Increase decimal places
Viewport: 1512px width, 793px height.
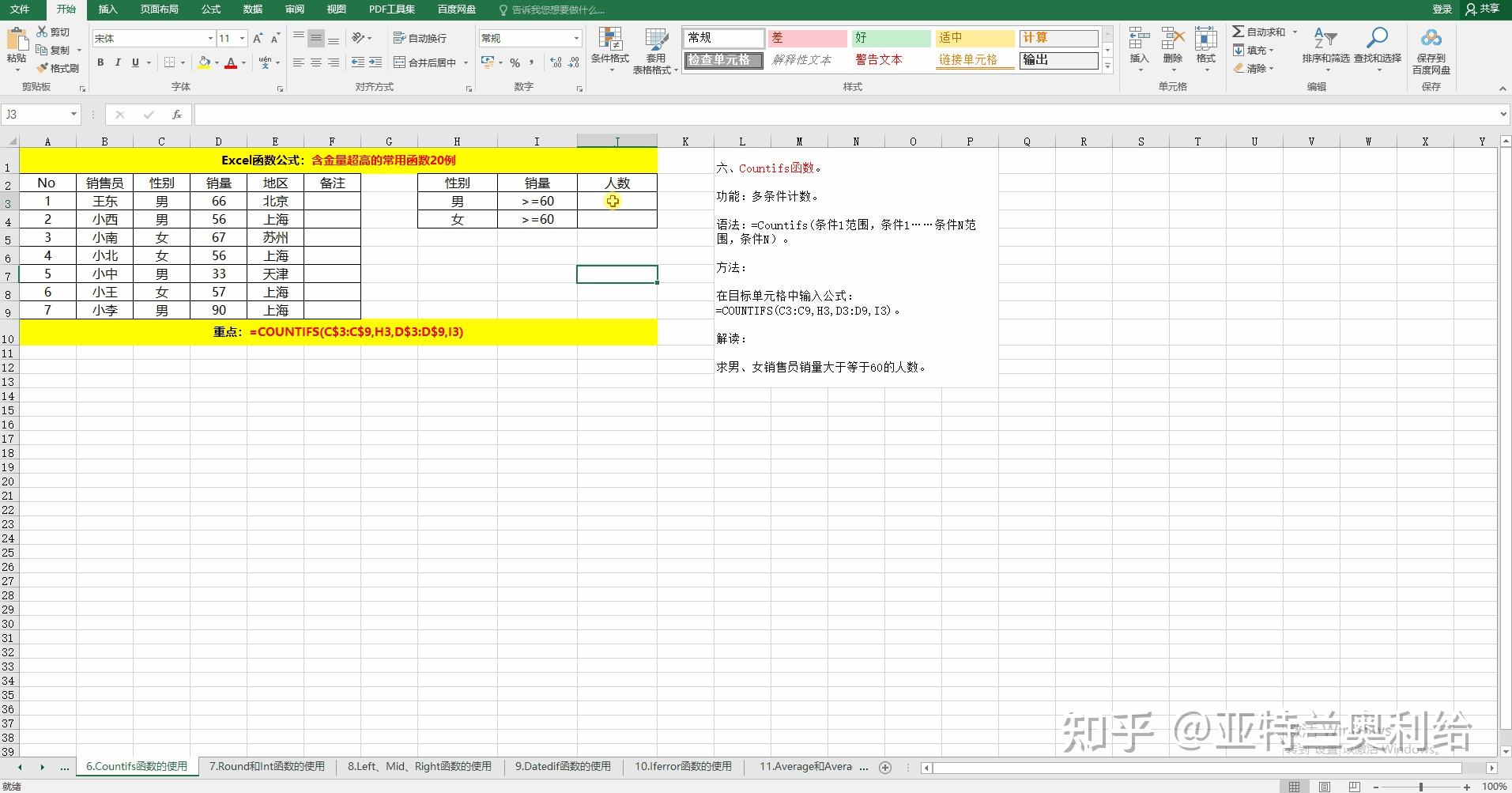556,62
